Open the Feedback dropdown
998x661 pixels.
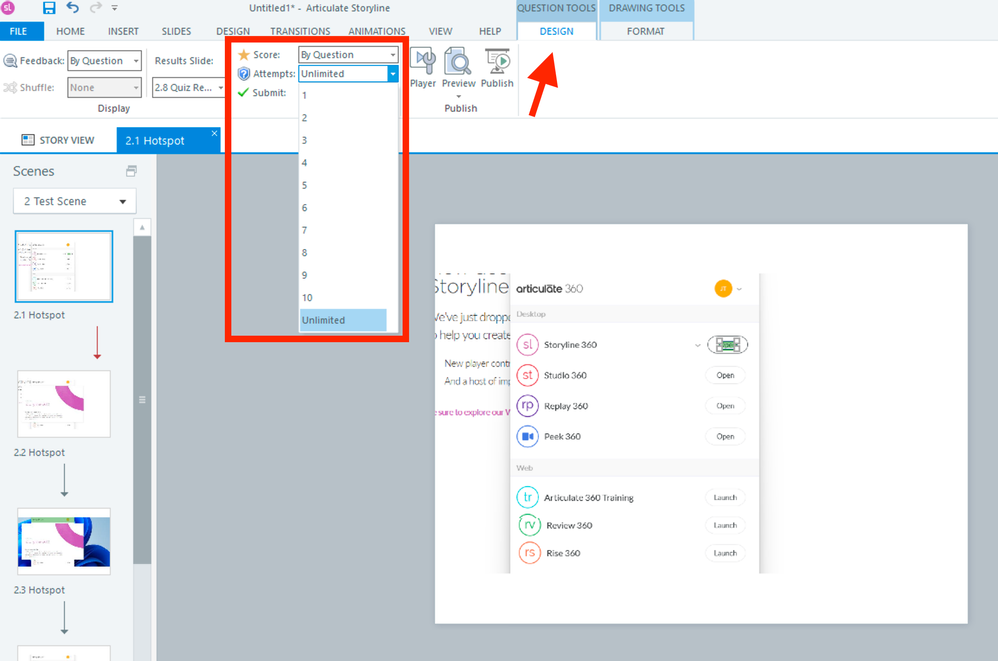[104, 60]
